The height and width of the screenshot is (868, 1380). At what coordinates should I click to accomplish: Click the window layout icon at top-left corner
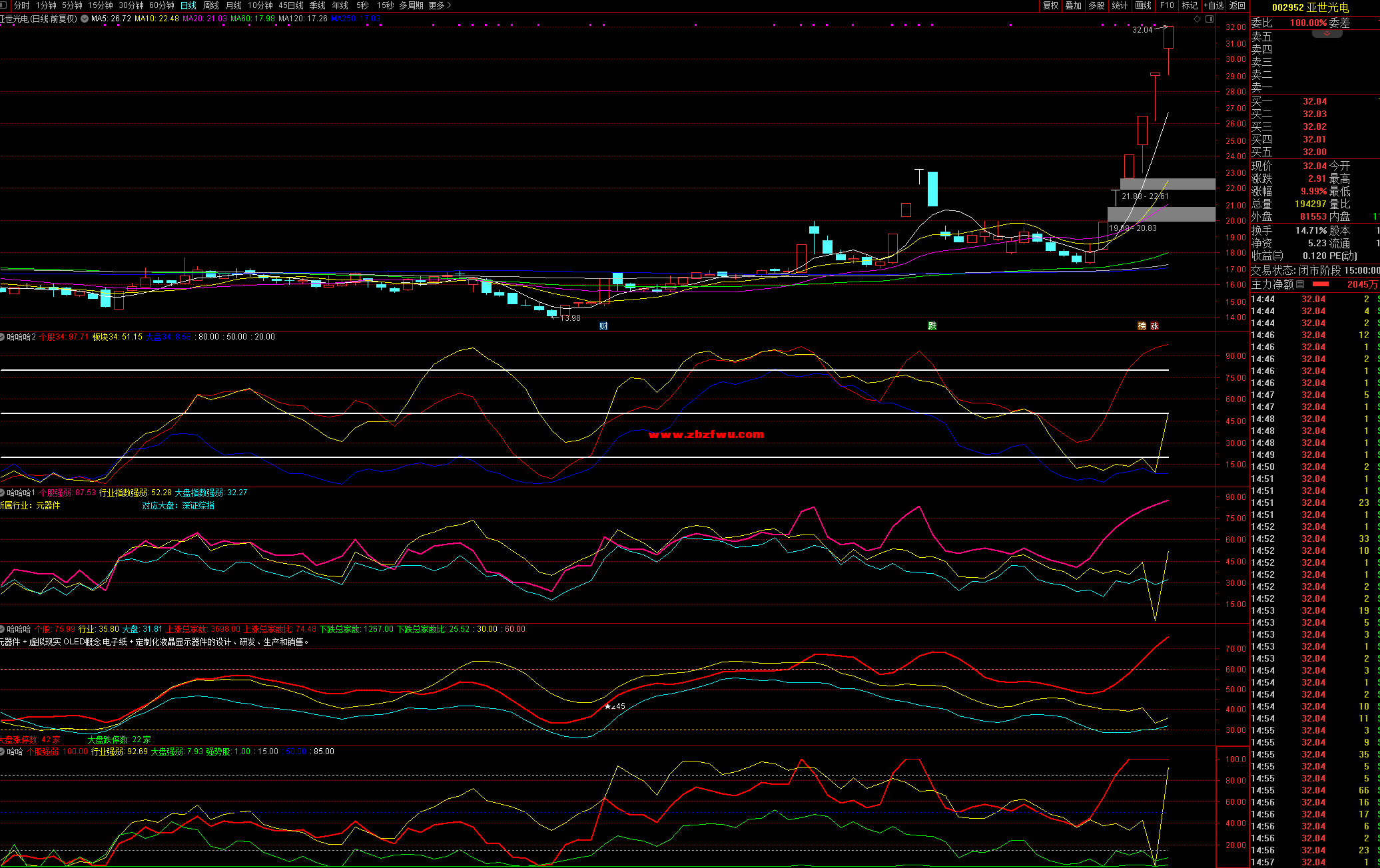(x=3, y=5)
